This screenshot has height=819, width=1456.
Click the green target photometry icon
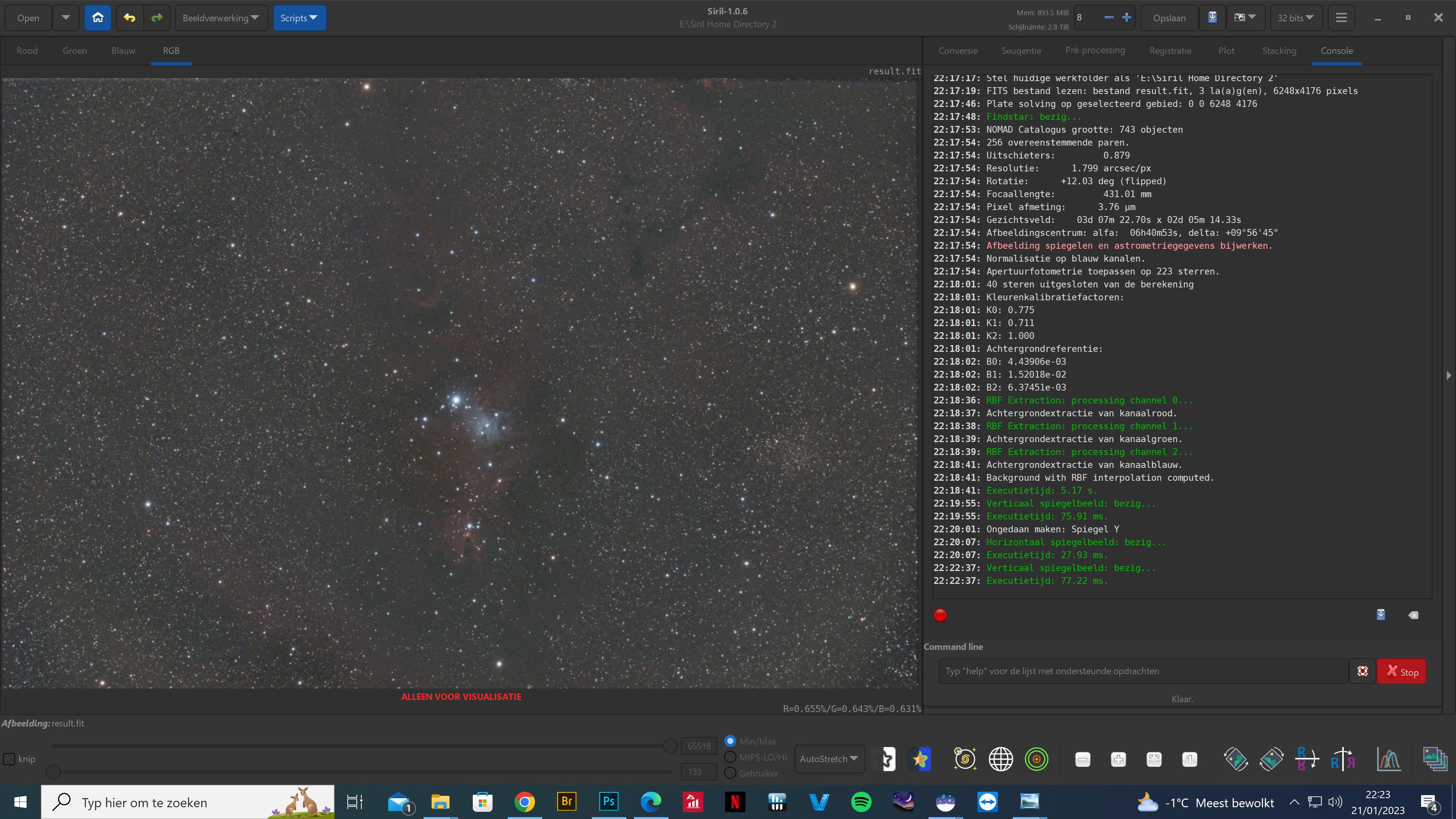pos(1036,759)
